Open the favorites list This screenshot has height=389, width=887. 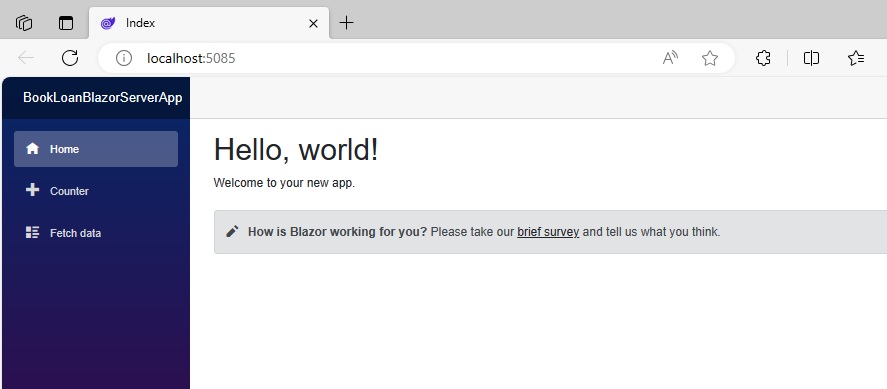click(856, 58)
